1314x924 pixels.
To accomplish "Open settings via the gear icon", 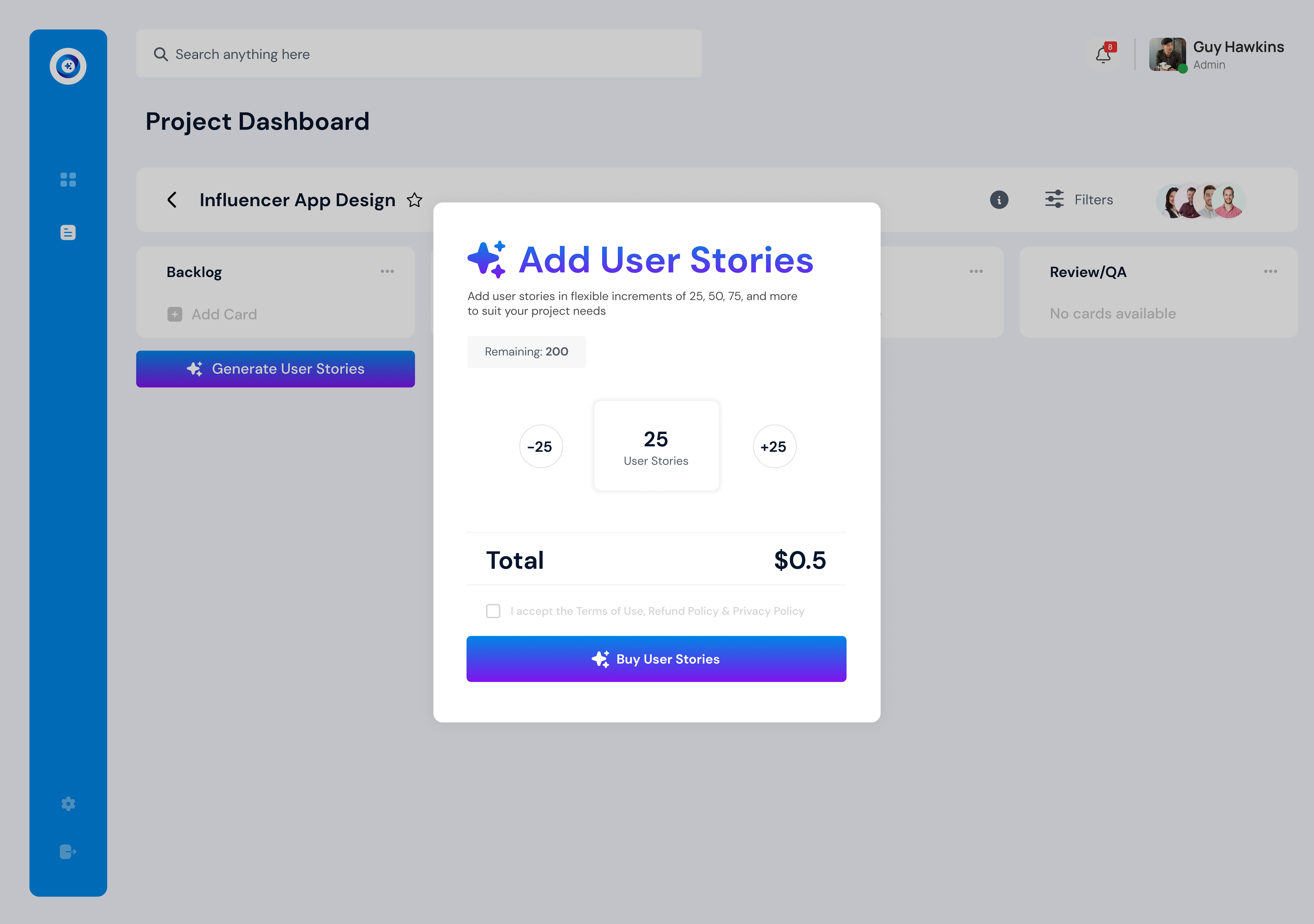I will click(x=68, y=804).
